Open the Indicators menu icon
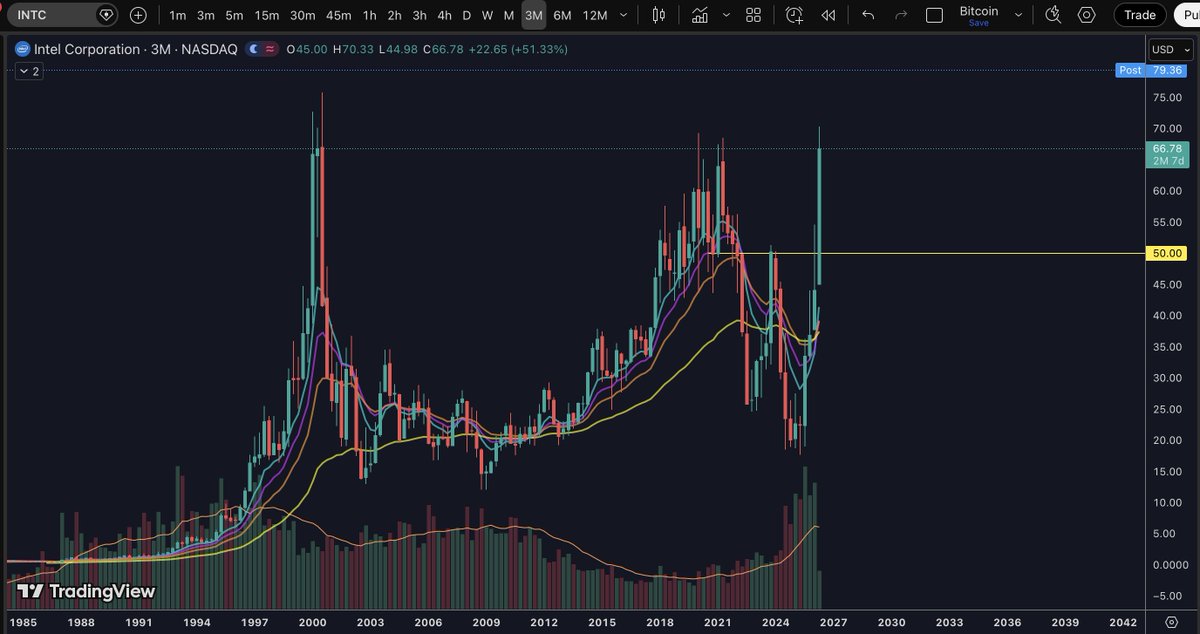 [700, 15]
